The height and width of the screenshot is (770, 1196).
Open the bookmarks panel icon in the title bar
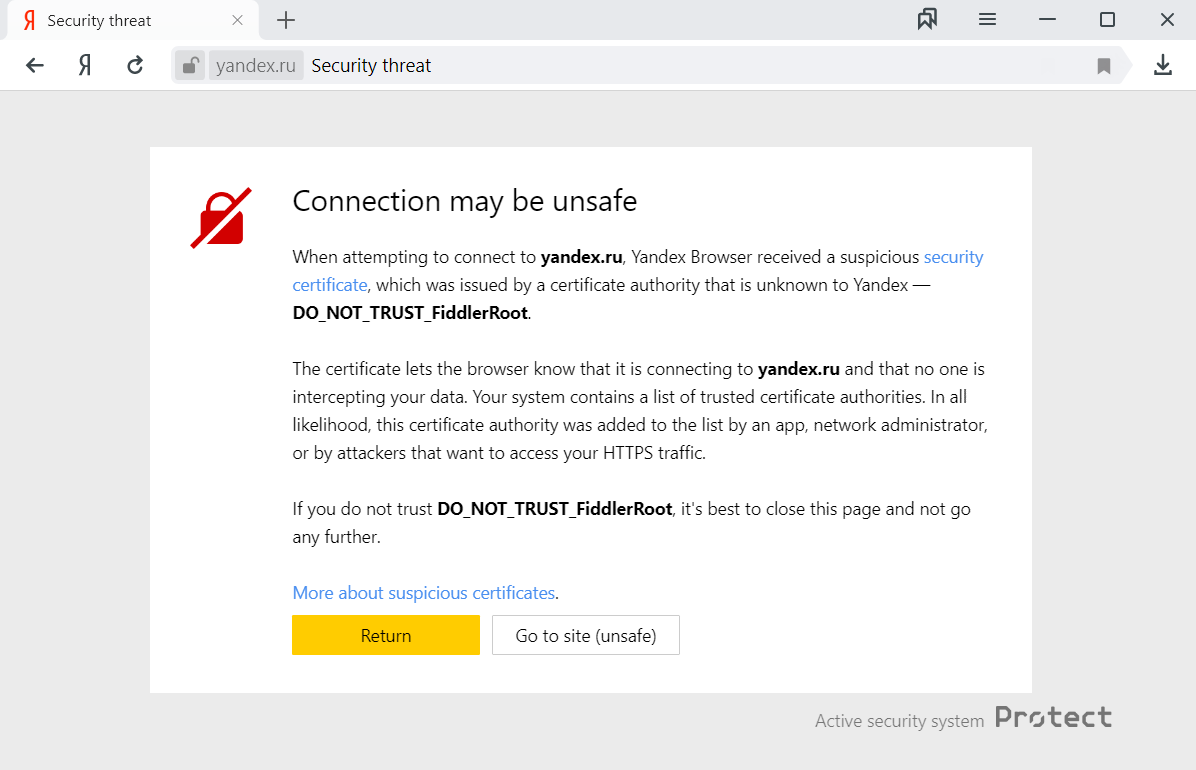(x=927, y=20)
